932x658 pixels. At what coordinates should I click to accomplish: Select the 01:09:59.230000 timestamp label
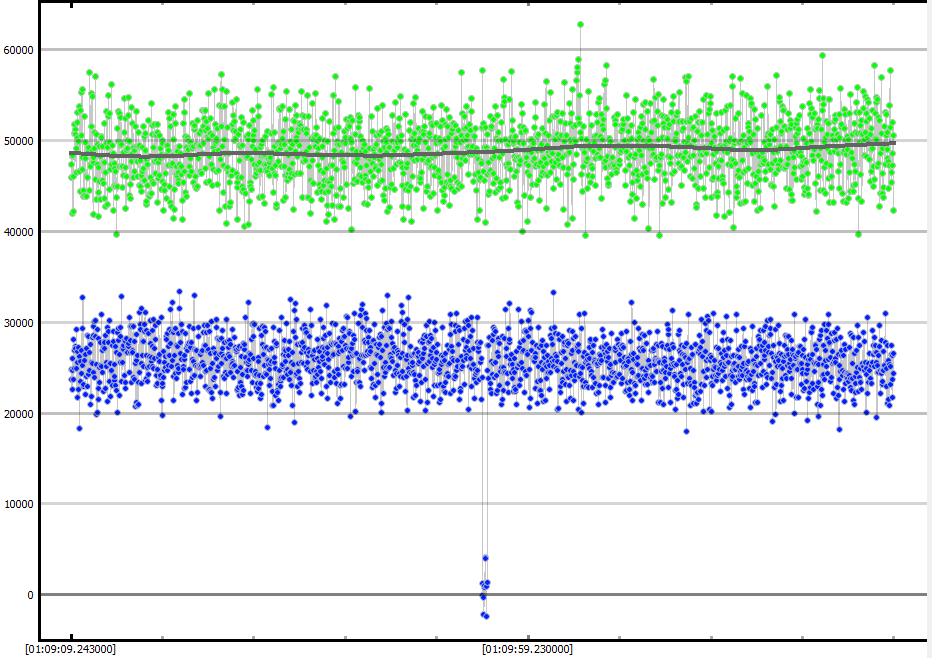pos(527,649)
